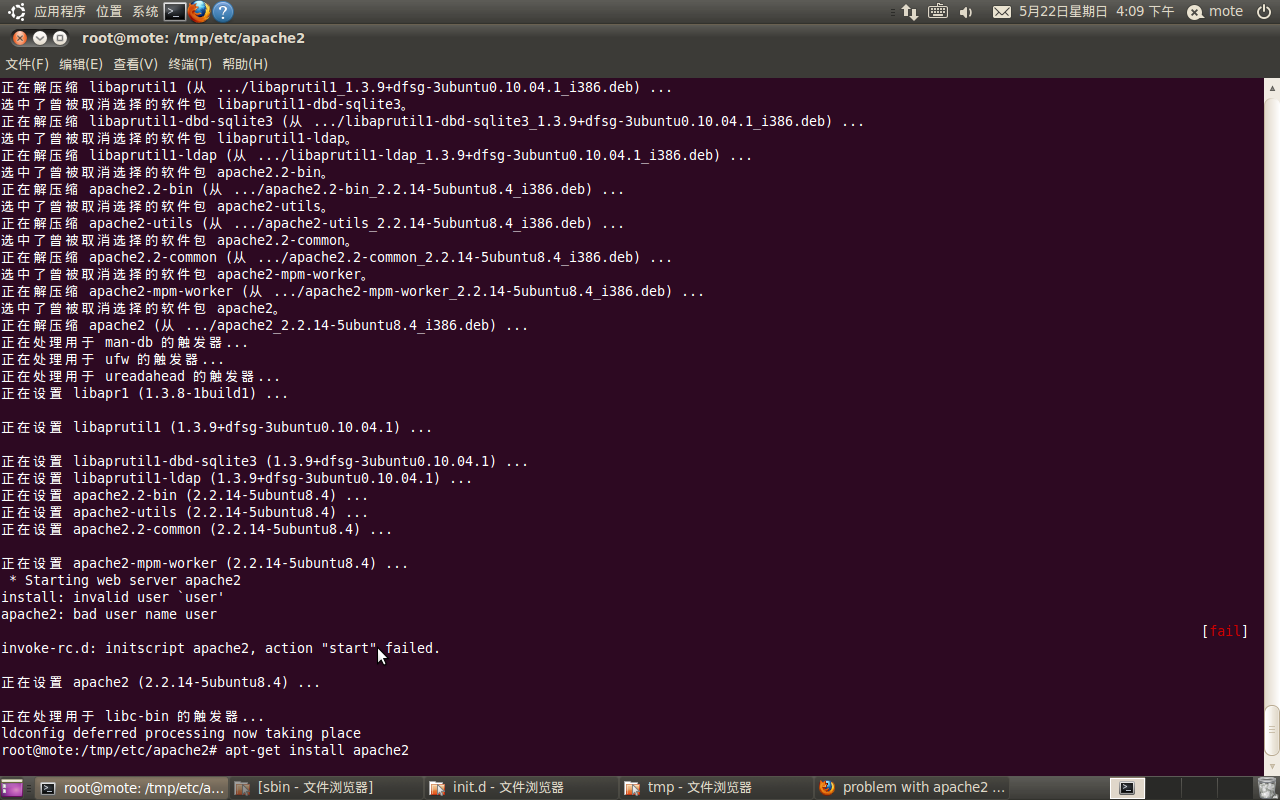Open the volume speaker indicator
The height and width of the screenshot is (800, 1280).
(966, 12)
